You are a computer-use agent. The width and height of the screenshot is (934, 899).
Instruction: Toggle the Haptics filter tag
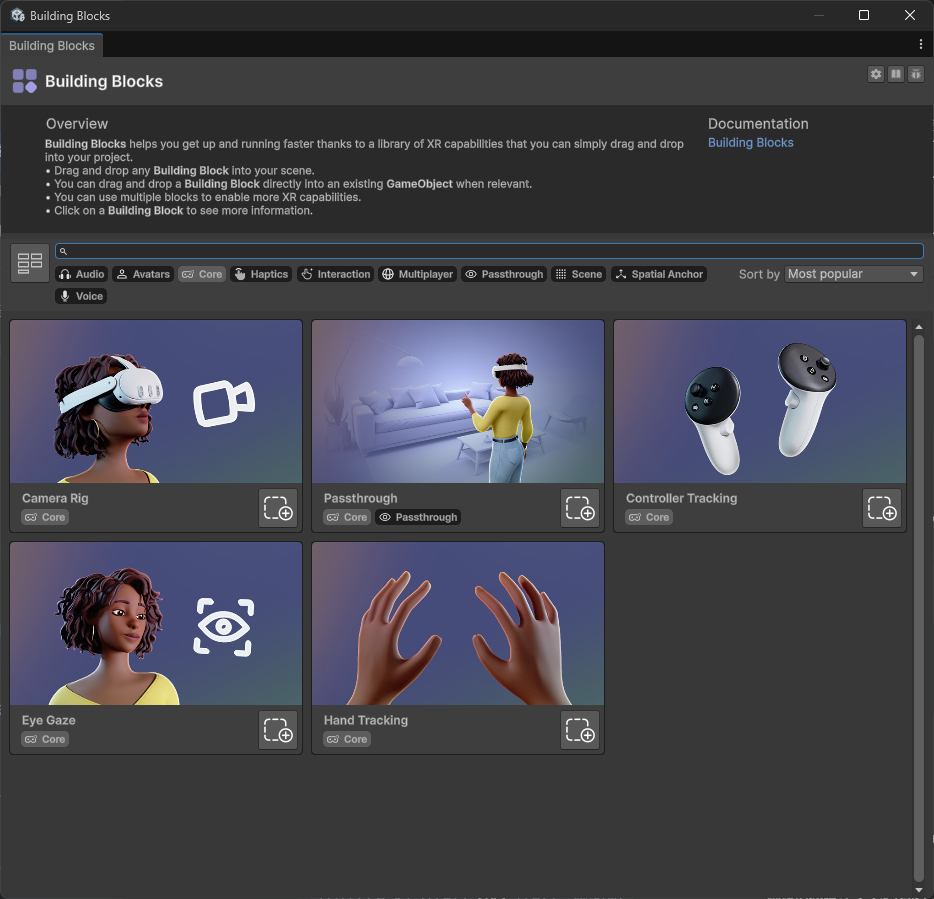pos(261,274)
